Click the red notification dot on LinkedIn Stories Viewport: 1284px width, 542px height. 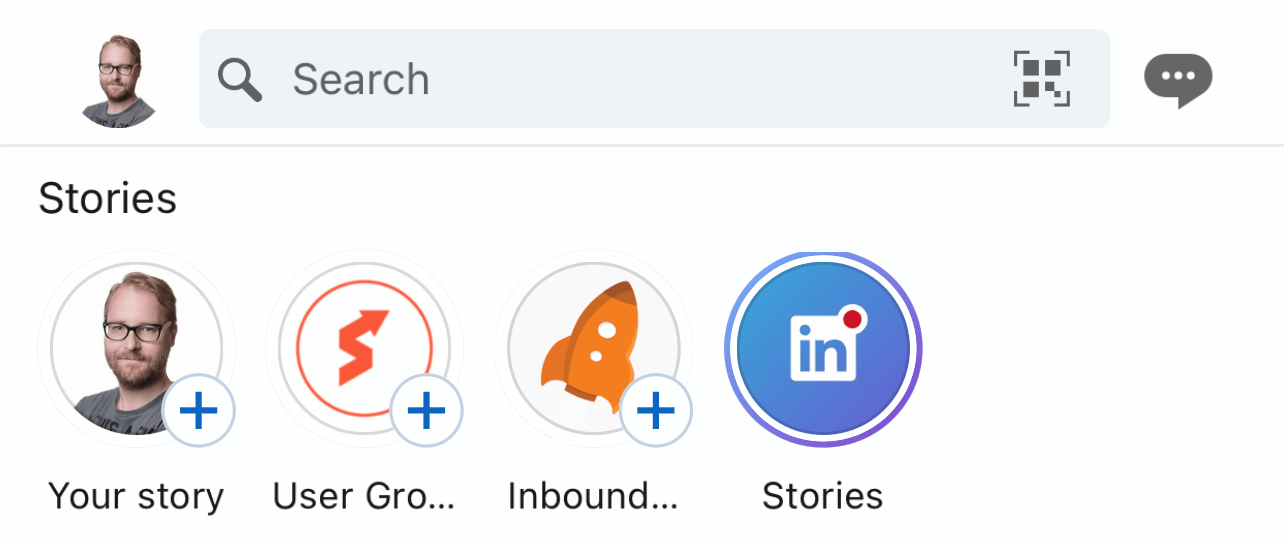coord(852,319)
